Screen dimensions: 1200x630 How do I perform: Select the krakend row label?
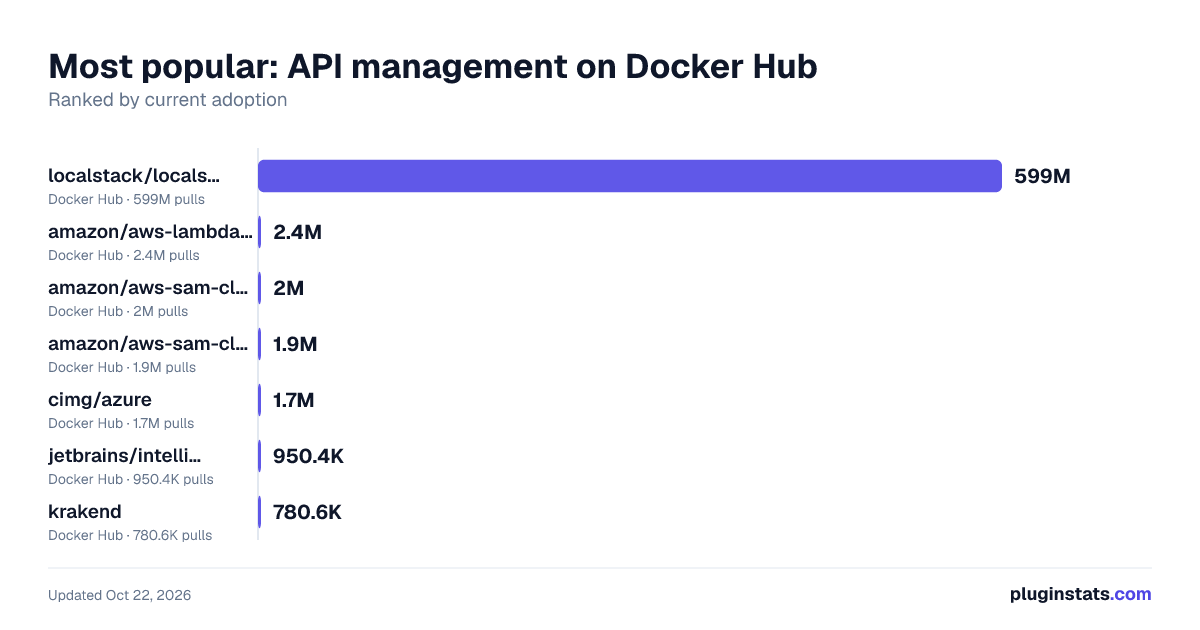(x=85, y=512)
